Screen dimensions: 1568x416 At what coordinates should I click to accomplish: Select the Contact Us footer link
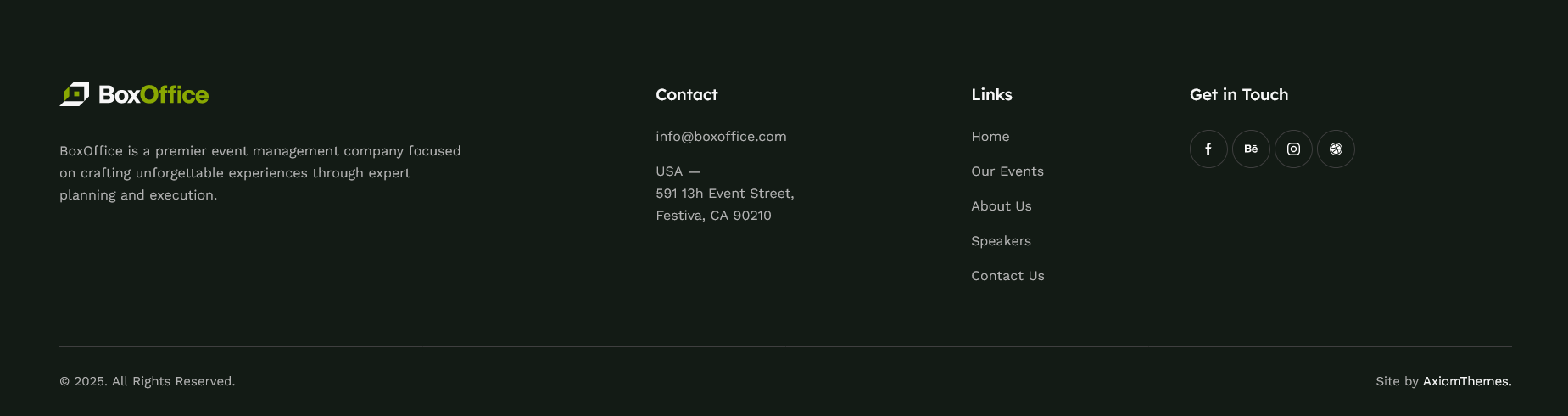tap(1007, 276)
